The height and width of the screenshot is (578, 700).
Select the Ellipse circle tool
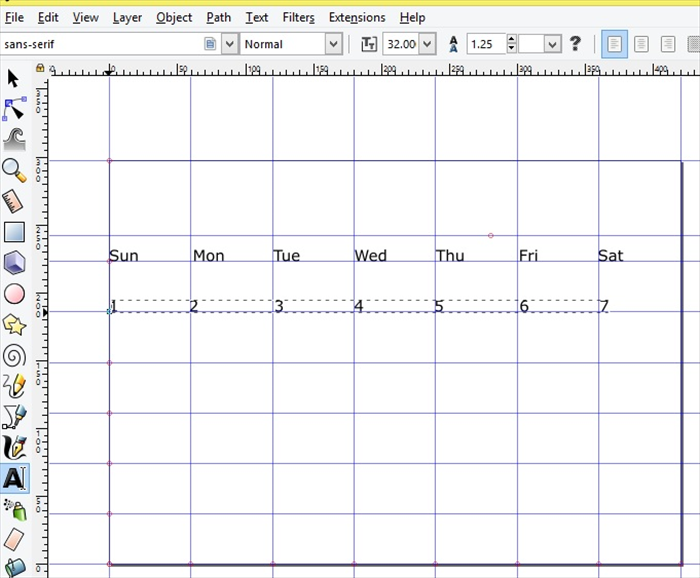[14, 294]
